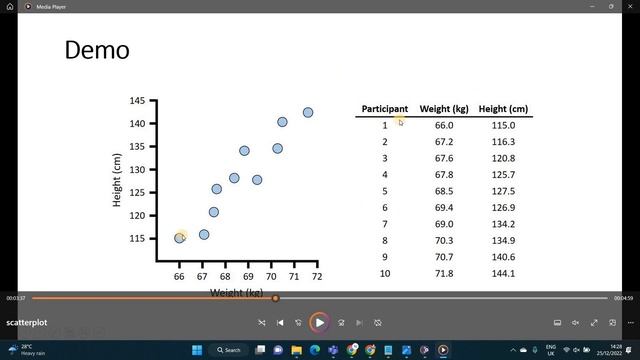Open the Wi-Fi network tray icon

point(567,350)
